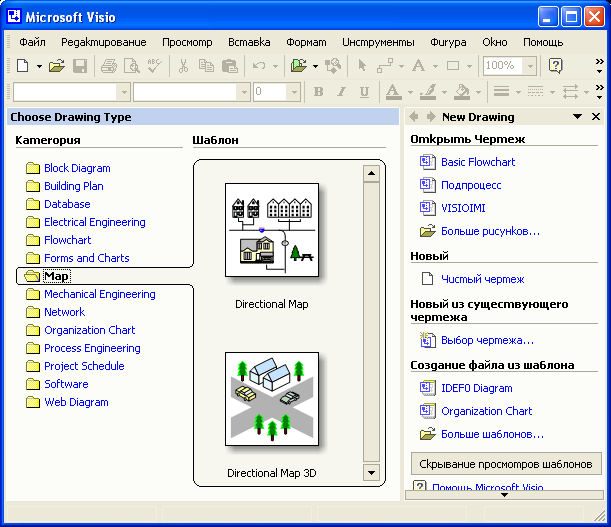
Task: Click the Spelling check ABC icon
Action: pyautogui.click(x=155, y=65)
